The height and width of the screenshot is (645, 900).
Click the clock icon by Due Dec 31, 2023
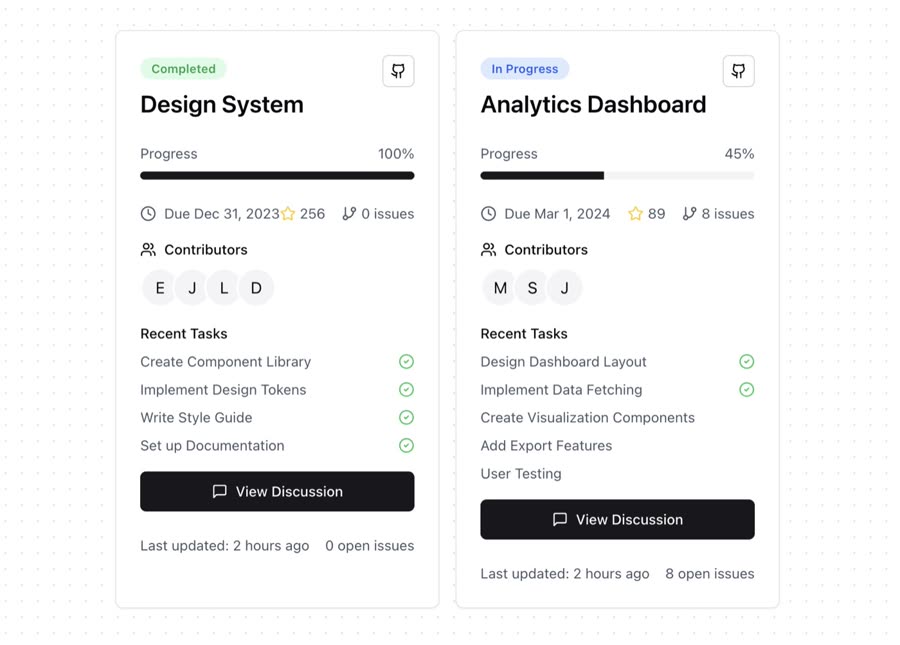tap(148, 214)
